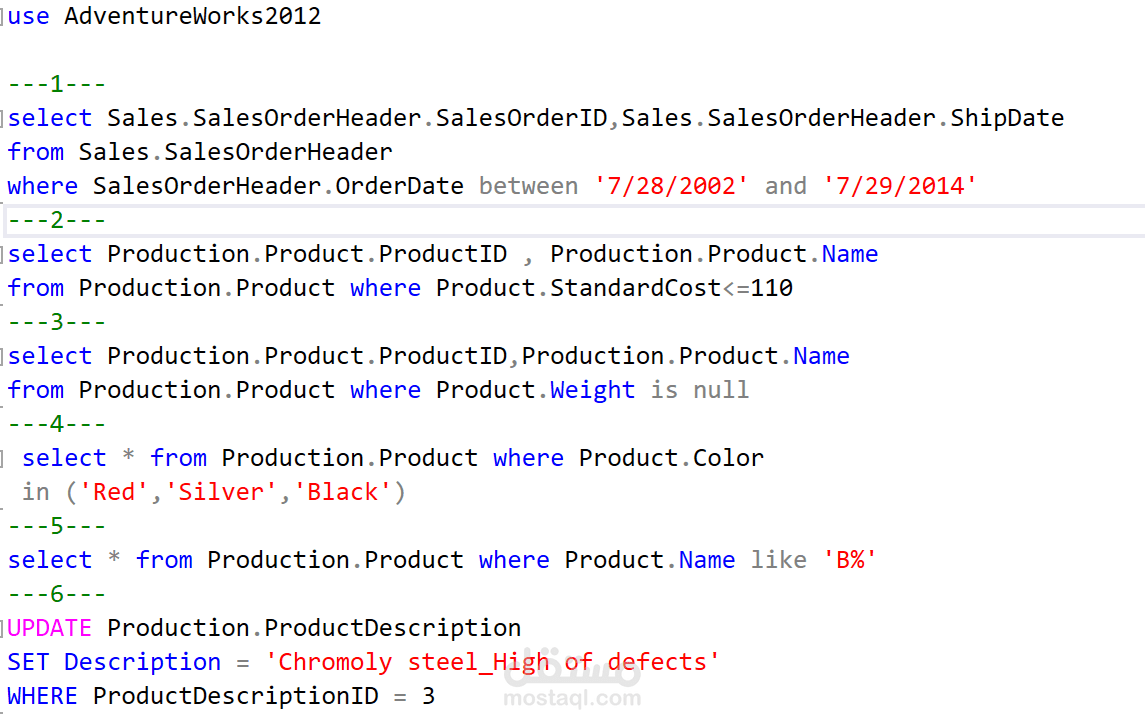Image resolution: width=1145 pixels, height=724 pixels.
Task: Click the pink UPDATE keyword
Action: click(50, 628)
